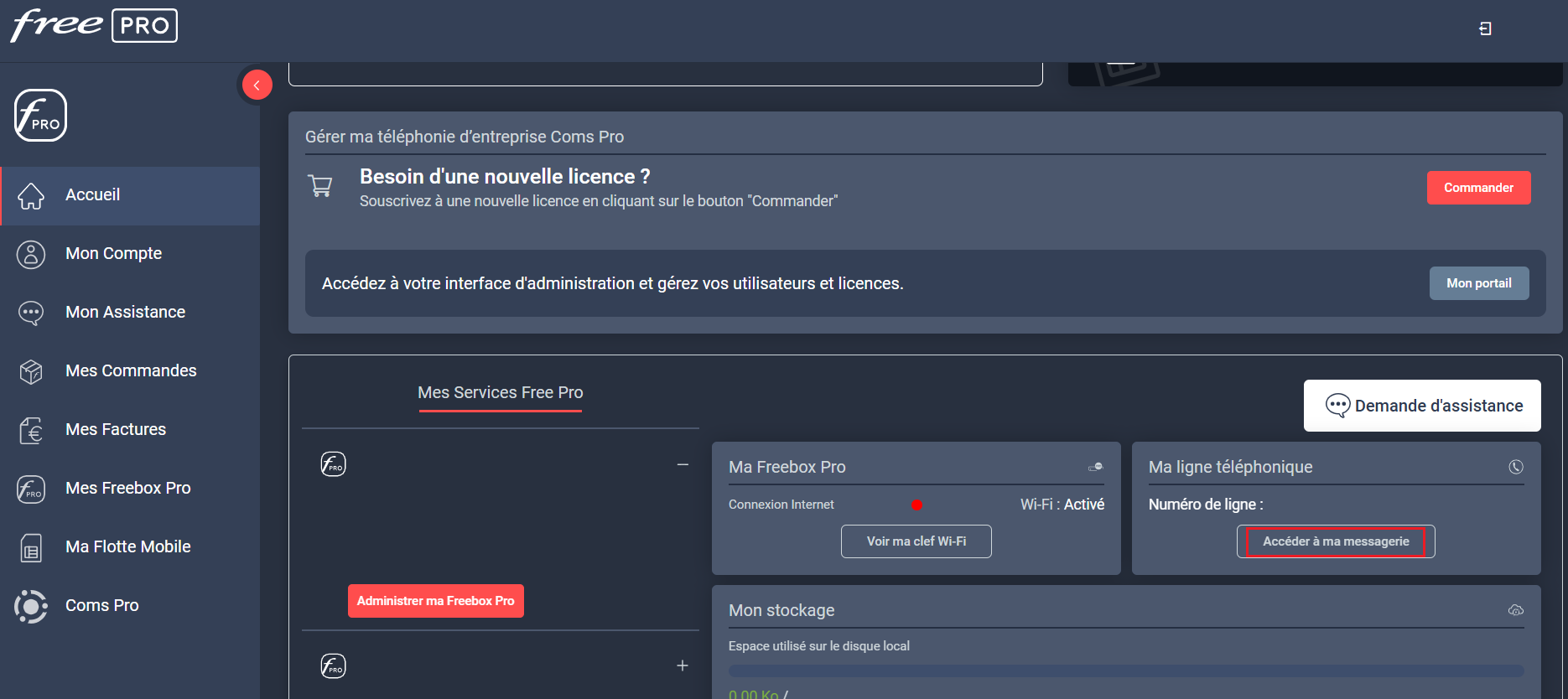Image resolution: width=1568 pixels, height=699 pixels.
Task: Click the Freebox icon in first service row
Action: click(334, 463)
